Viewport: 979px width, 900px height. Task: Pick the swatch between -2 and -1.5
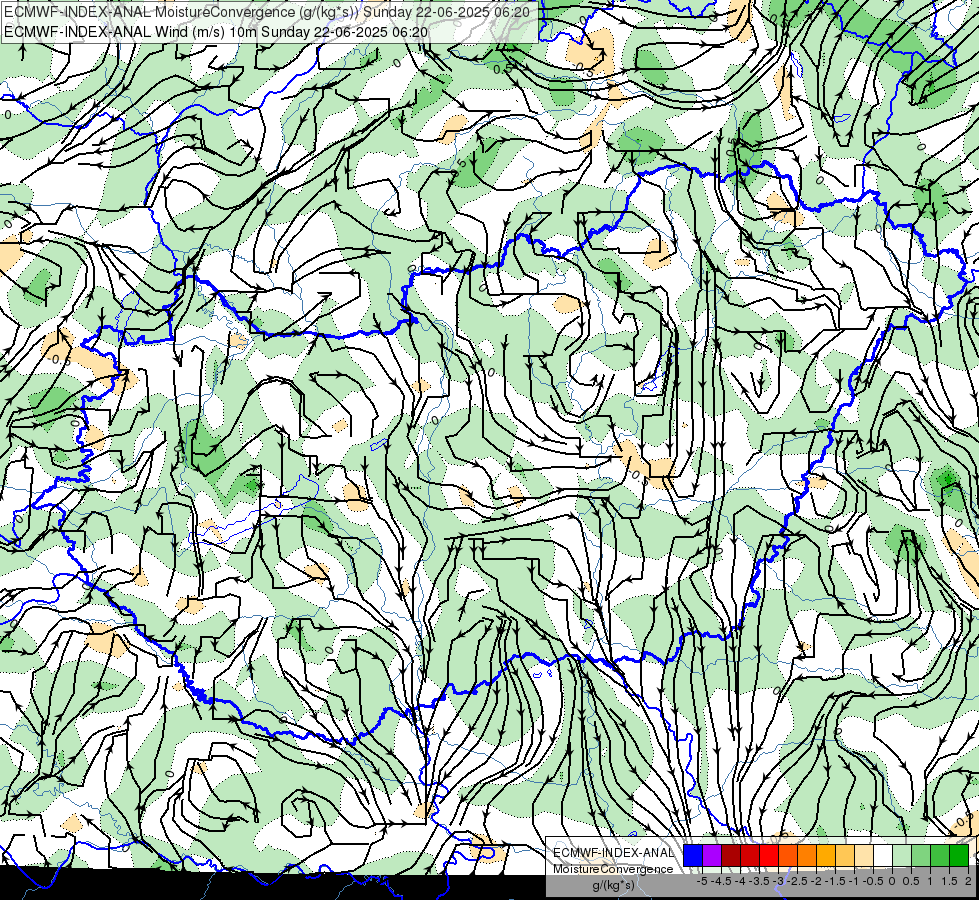tap(826, 856)
